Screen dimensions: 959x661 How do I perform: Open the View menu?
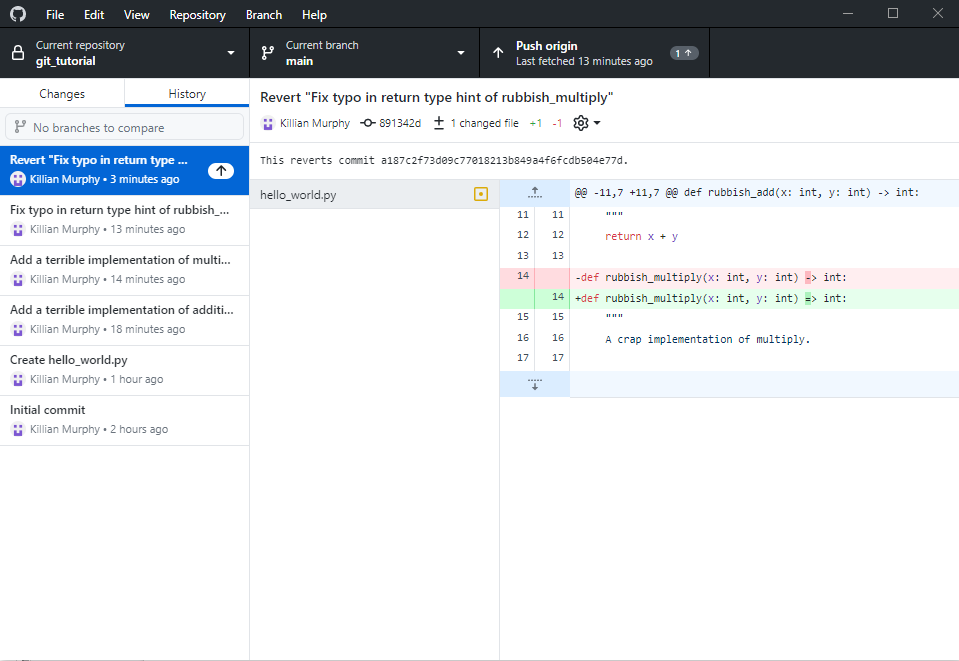(x=136, y=15)
